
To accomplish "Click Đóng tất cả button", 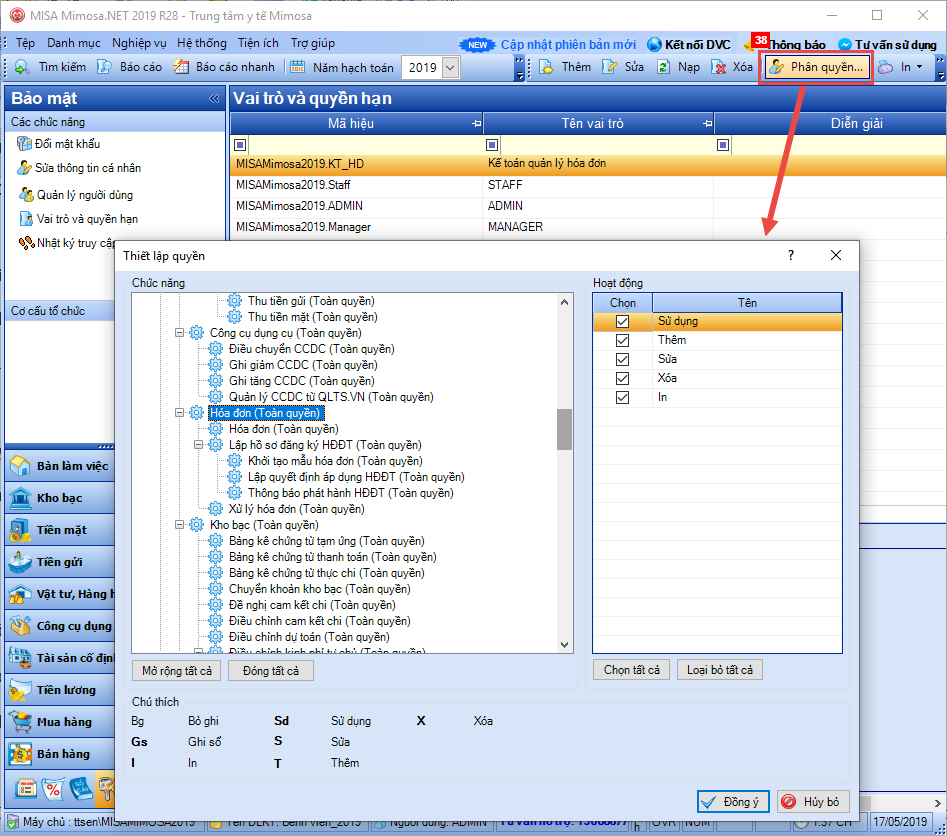I will click(x=271, y=670).
